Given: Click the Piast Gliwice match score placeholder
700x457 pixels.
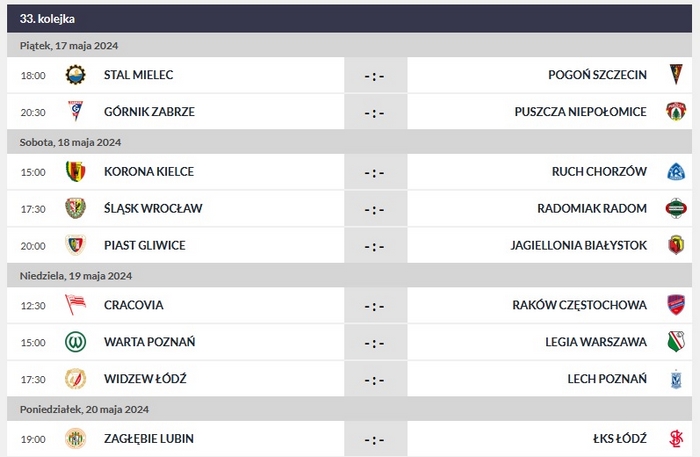Looking at the screenshot, I should [375, 246].
